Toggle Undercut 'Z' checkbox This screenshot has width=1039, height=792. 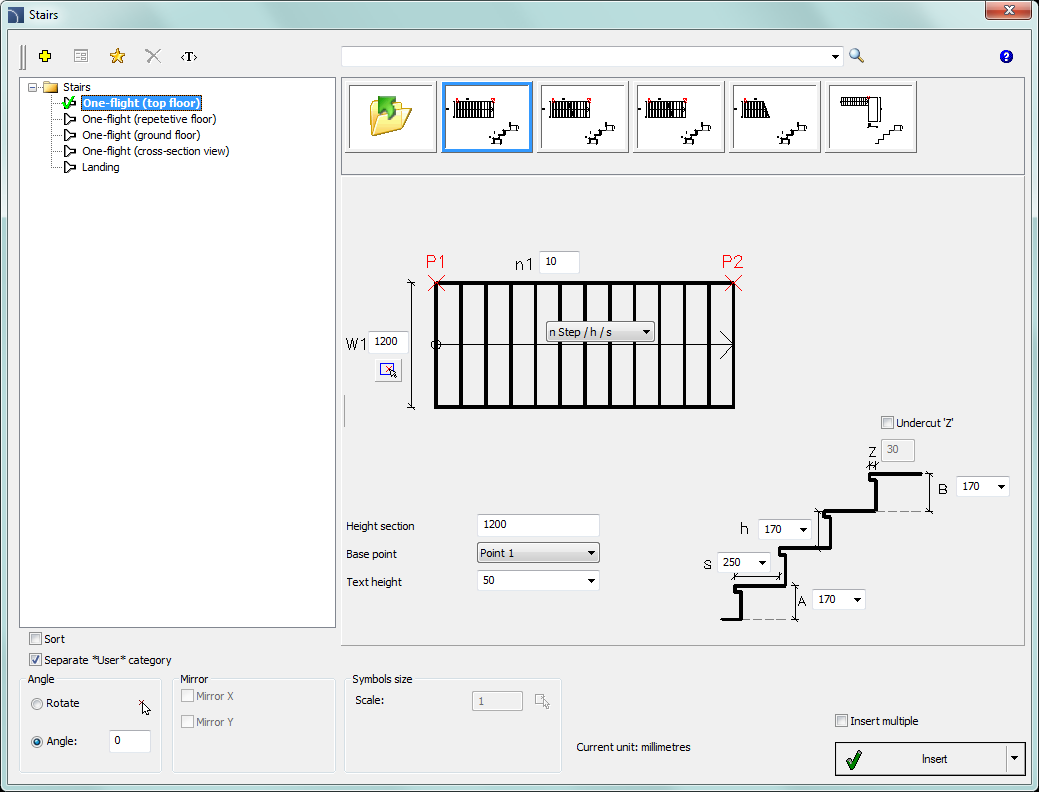pos(887,423)
